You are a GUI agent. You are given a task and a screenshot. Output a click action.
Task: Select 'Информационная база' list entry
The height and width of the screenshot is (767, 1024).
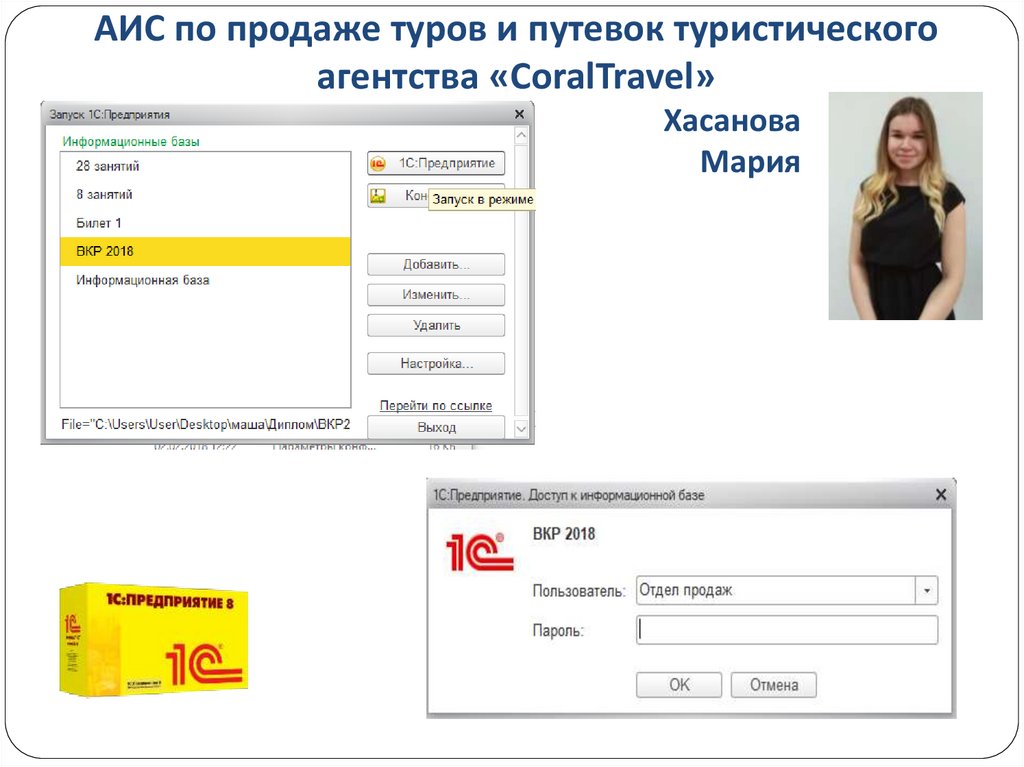[x=205, y=280]
